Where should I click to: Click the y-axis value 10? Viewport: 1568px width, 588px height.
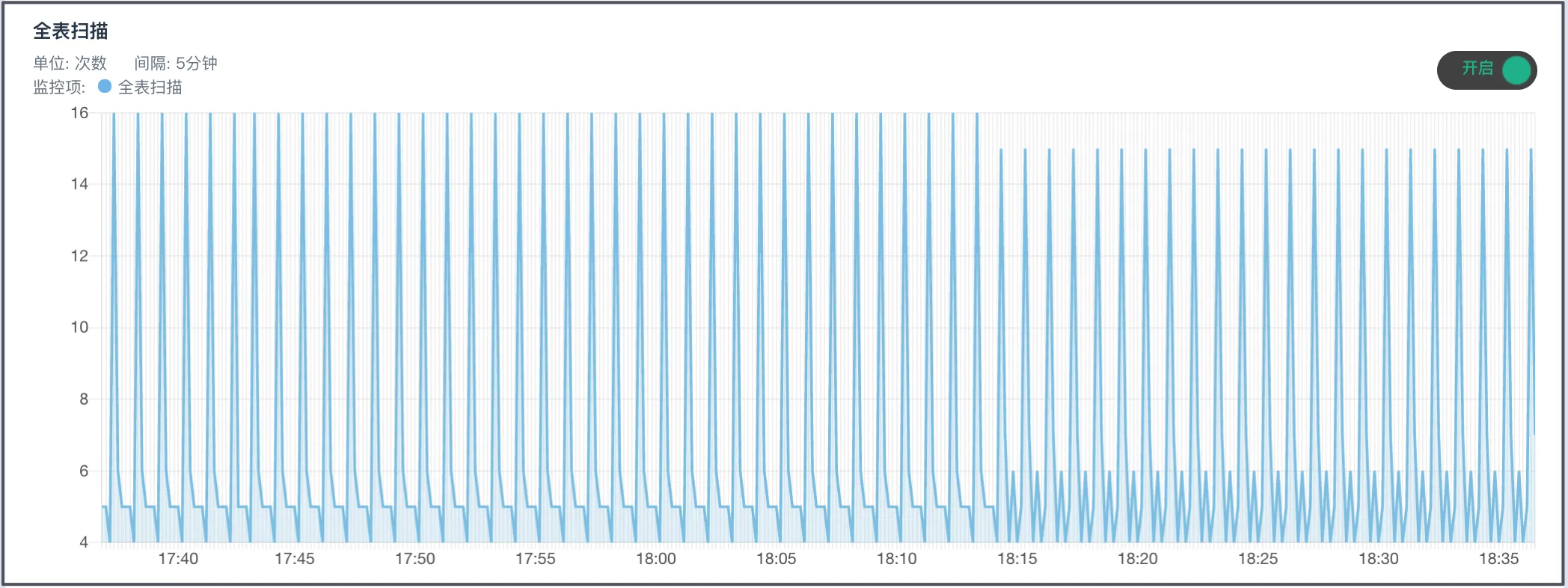coord(79,327)
